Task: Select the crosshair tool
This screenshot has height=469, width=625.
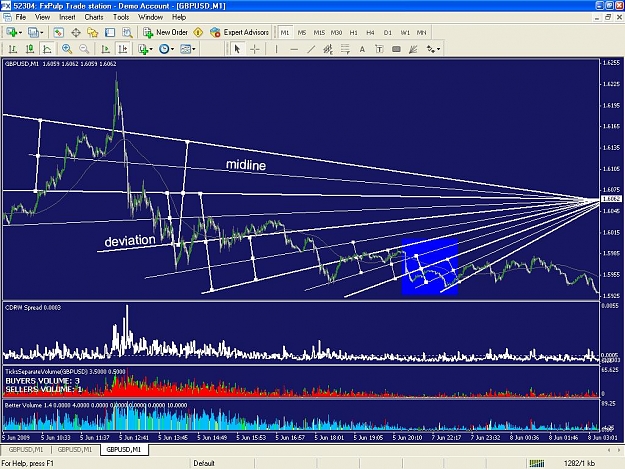Action: point(255,49)
